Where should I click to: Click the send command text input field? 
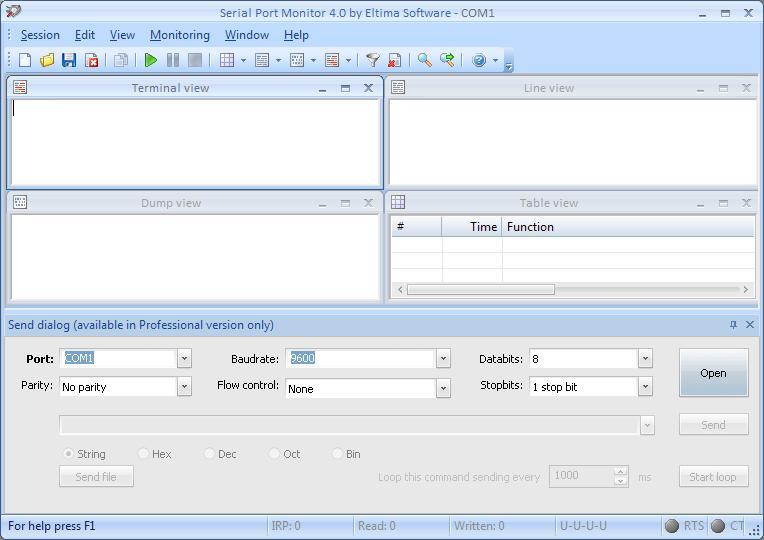(x=350, y=425)
